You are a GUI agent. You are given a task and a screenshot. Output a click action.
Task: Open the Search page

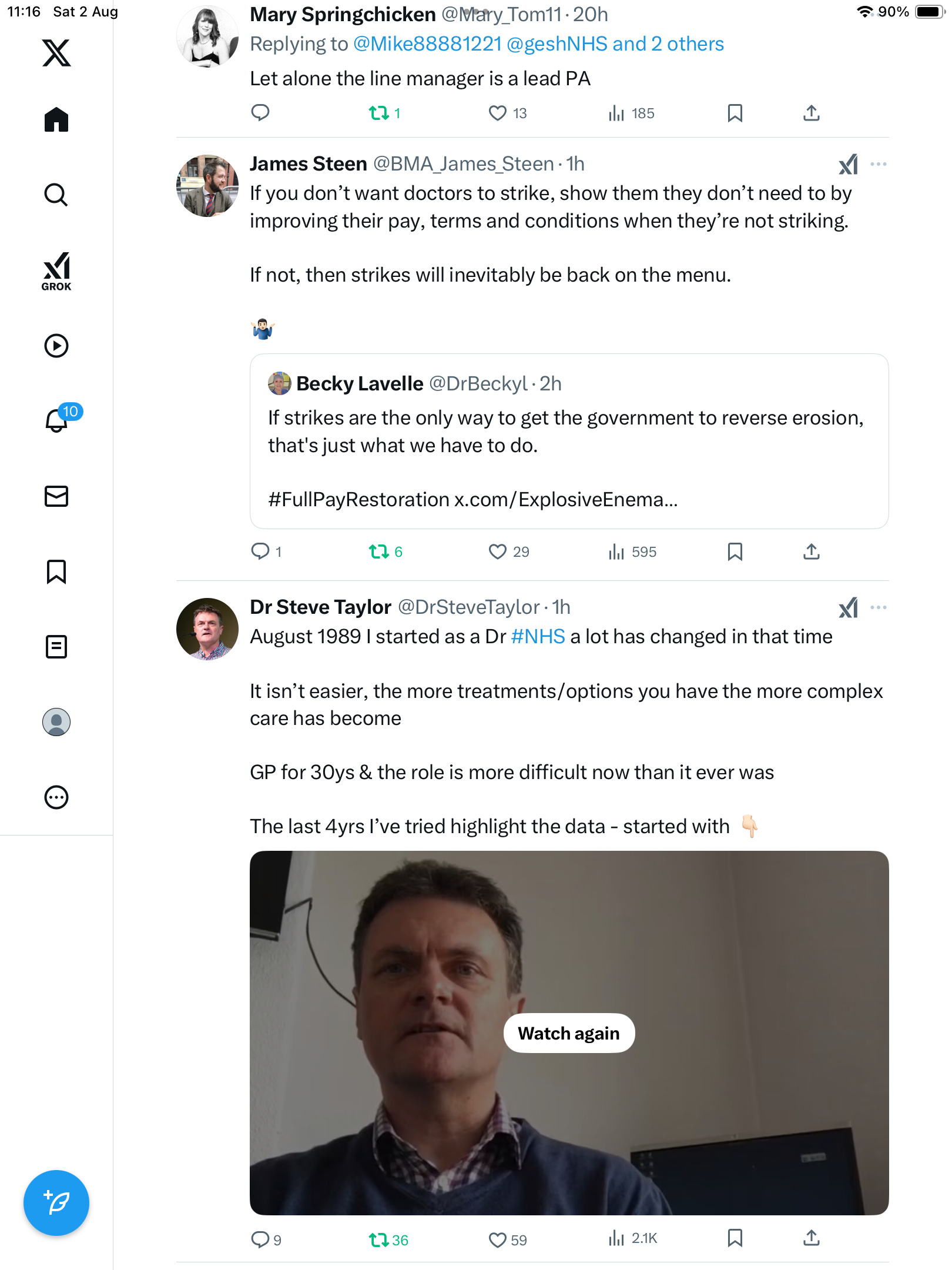coord(56,195)
